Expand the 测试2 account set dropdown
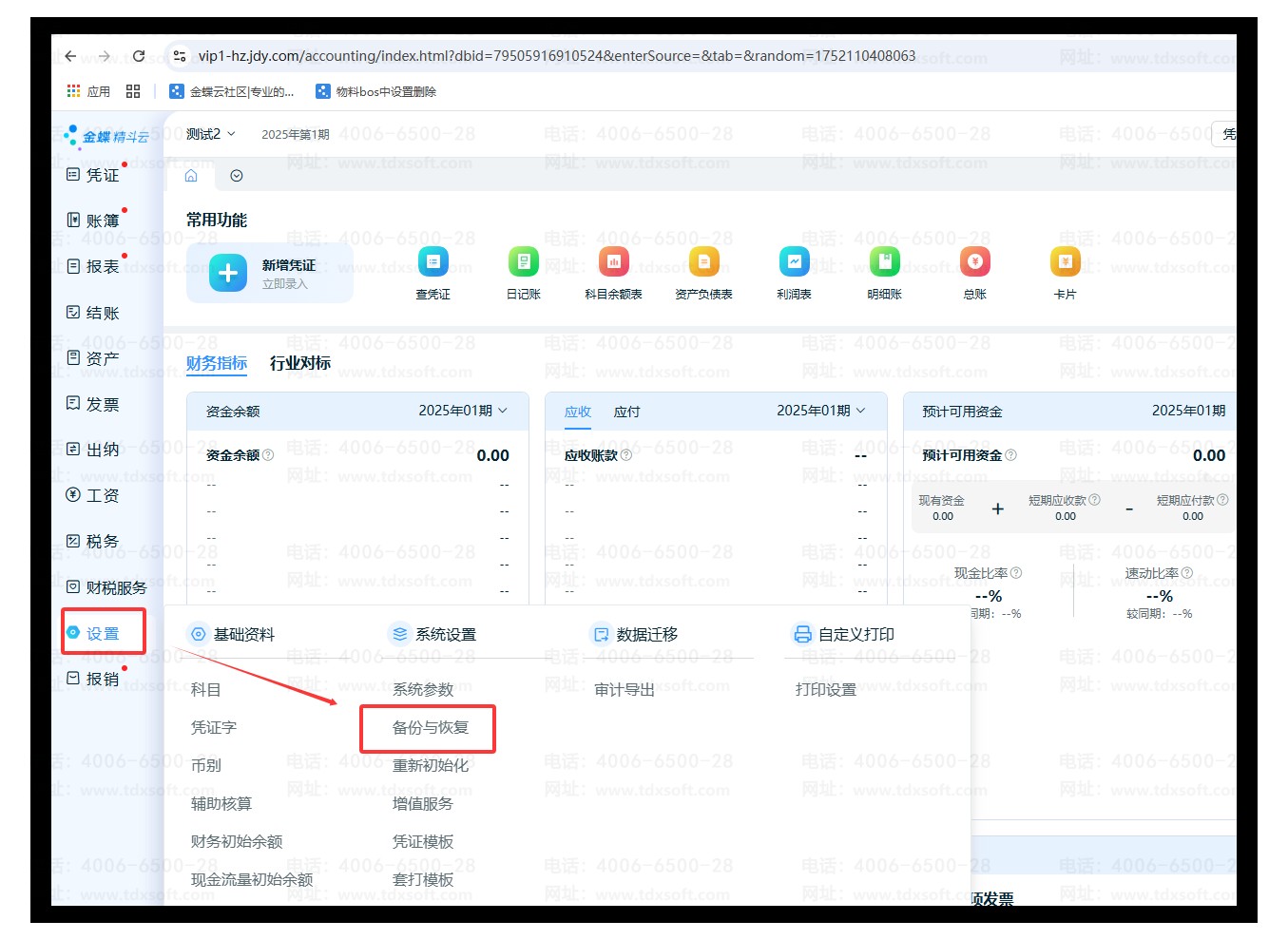This screenshot has height=940, width=1288. [x=210, y=134]
